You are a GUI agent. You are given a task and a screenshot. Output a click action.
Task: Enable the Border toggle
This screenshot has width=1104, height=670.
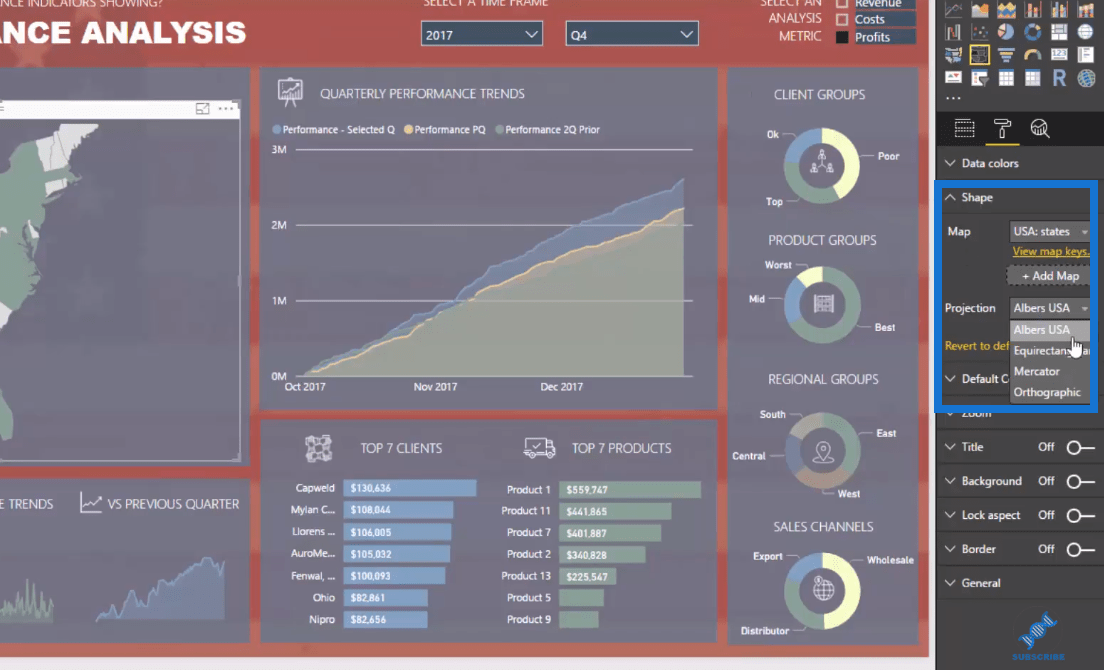1080,549
